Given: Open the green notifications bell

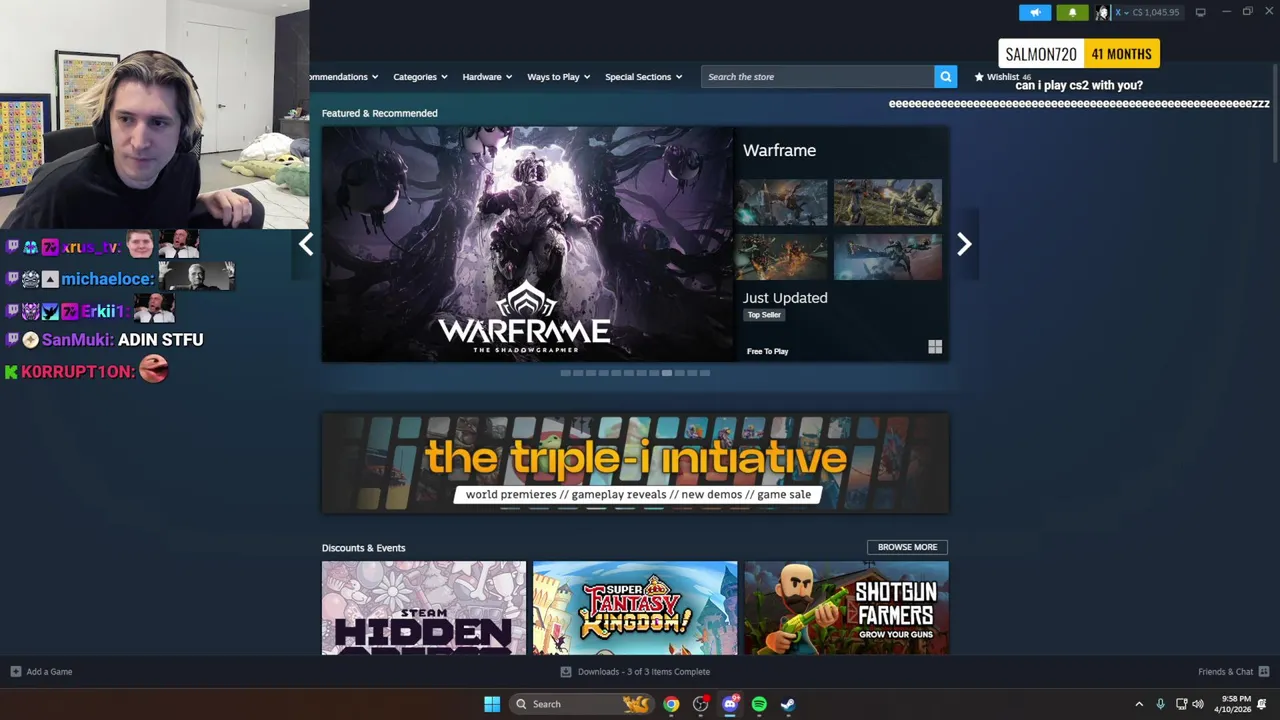Looking at the screenshot, I should 1072,12.
